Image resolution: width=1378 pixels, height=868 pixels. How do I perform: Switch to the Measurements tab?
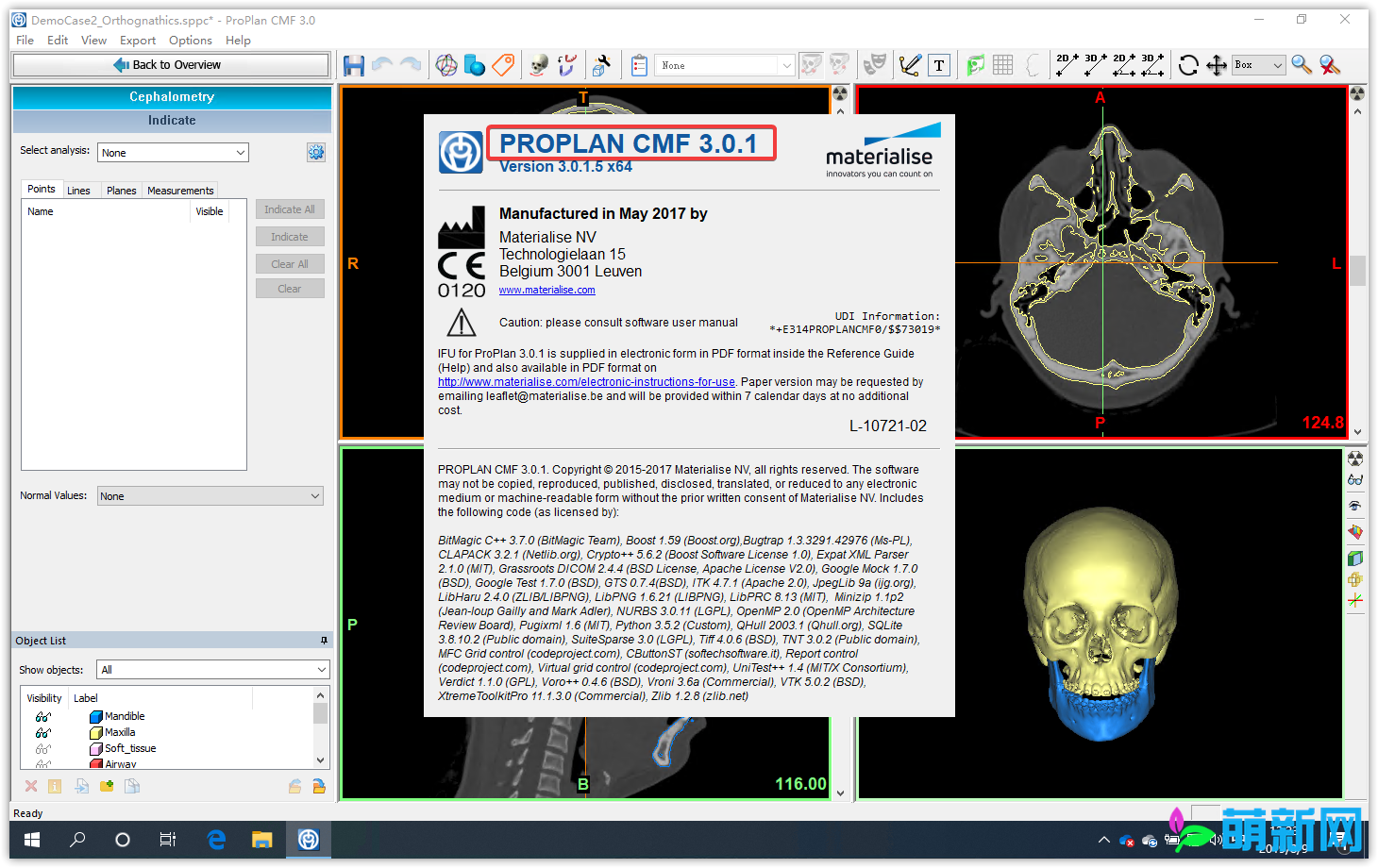(179, 190)
